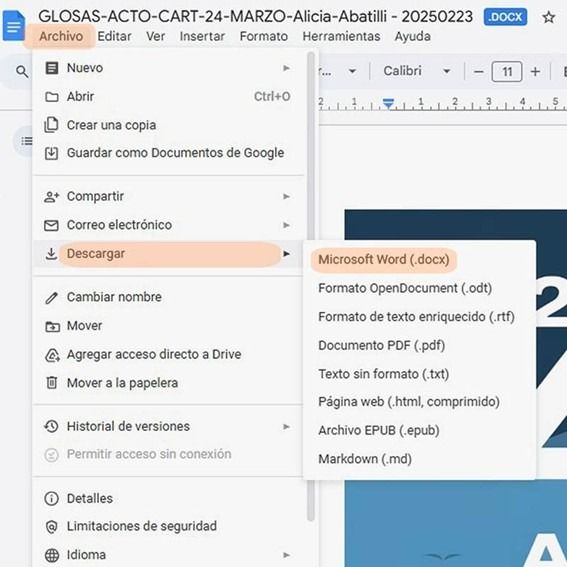Click the Crear una copia icon
Screen dimensions: 567x567
(51, 125)
